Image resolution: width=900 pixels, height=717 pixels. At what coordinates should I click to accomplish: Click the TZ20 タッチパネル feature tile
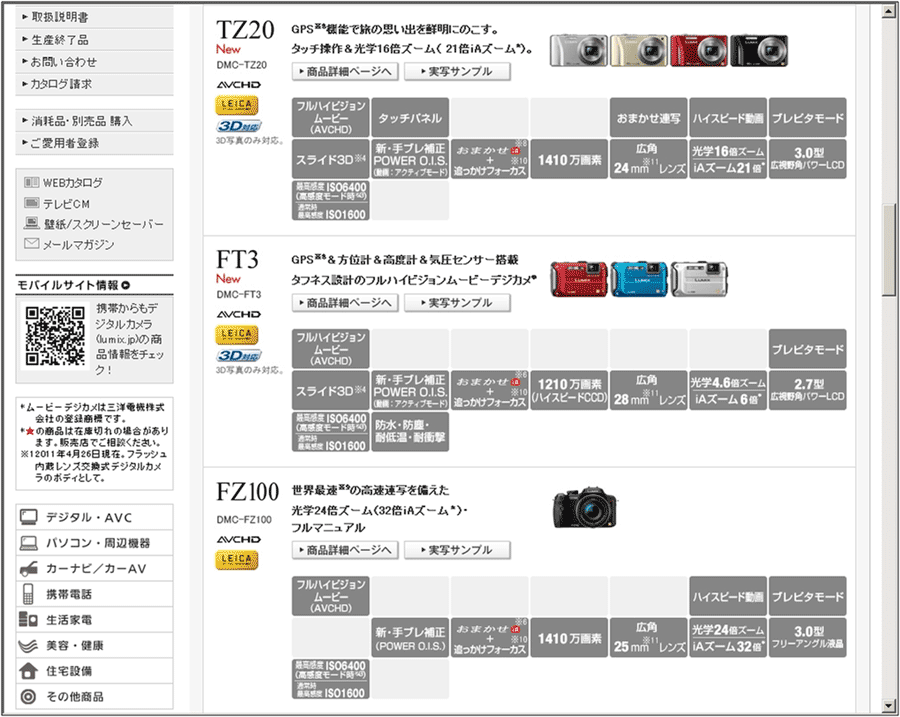[410, 118]
